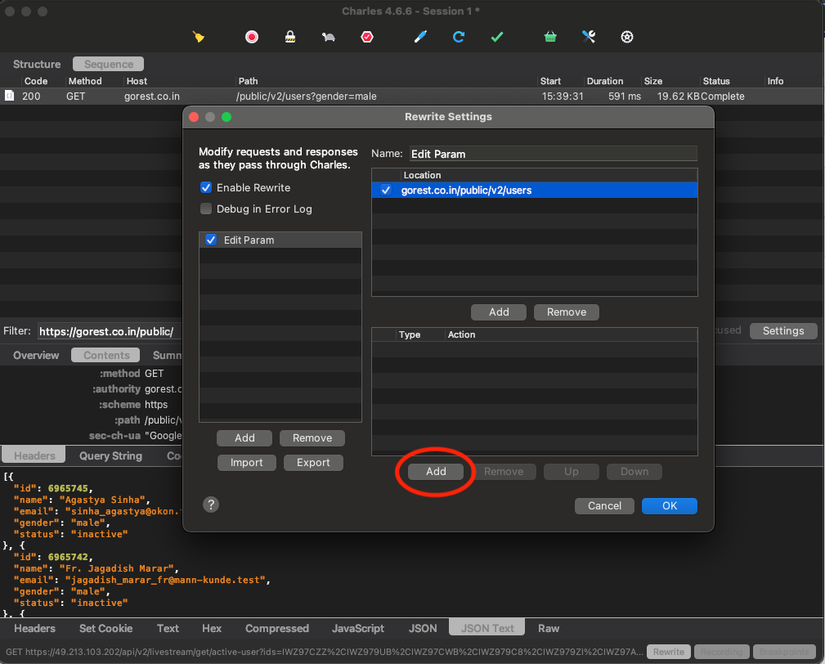825x664 pixels.
Task: Click document icon of the 200 GET row
Action: coord(9,96)
